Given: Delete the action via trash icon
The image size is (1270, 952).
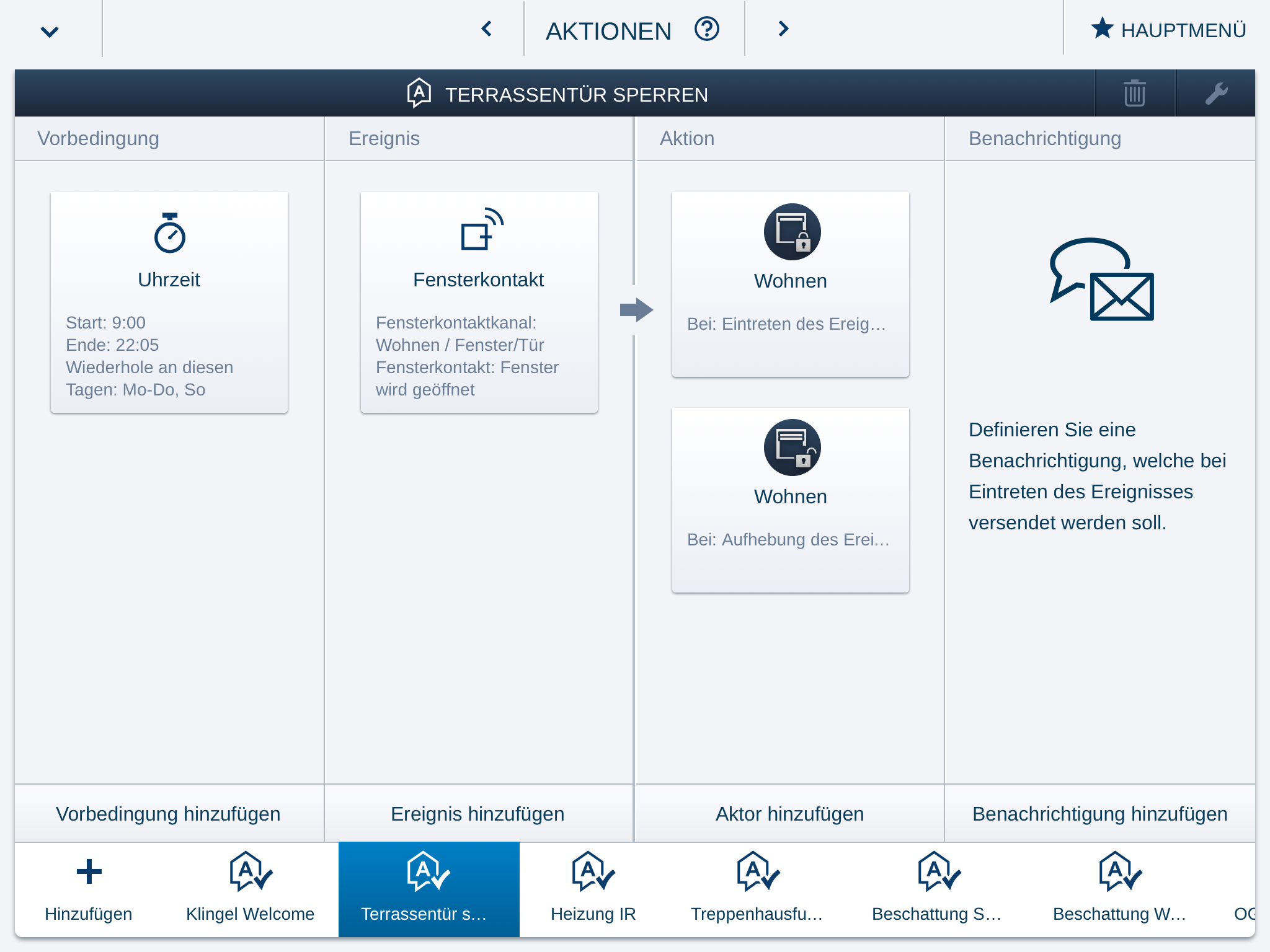Looking at the screenshot, I should (1135, 94).
